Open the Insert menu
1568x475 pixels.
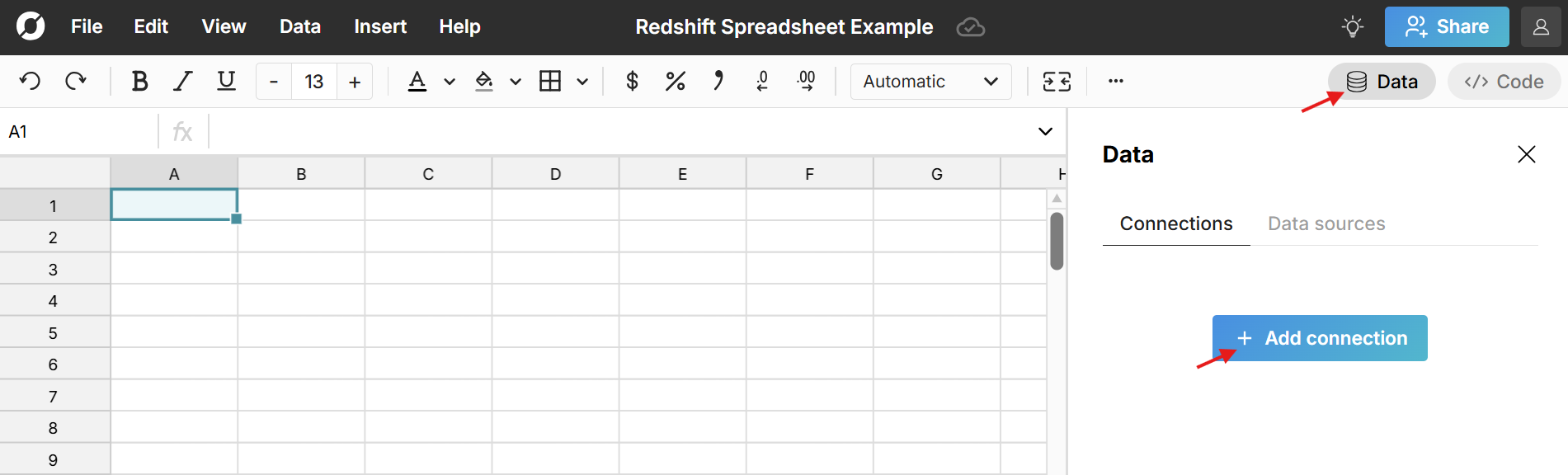[380, 26]
